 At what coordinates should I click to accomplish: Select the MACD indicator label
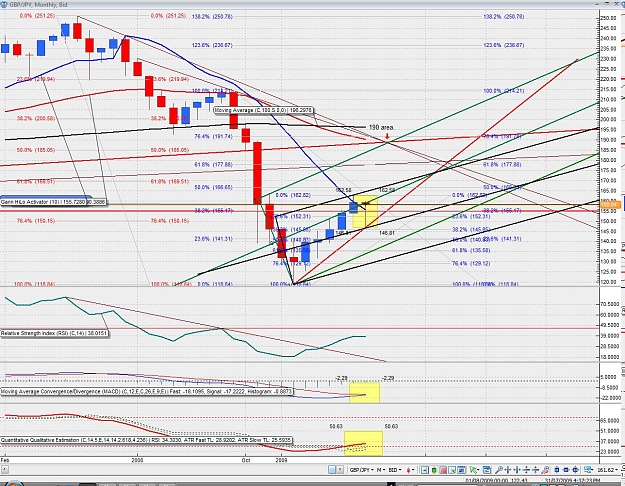[146, 392]
